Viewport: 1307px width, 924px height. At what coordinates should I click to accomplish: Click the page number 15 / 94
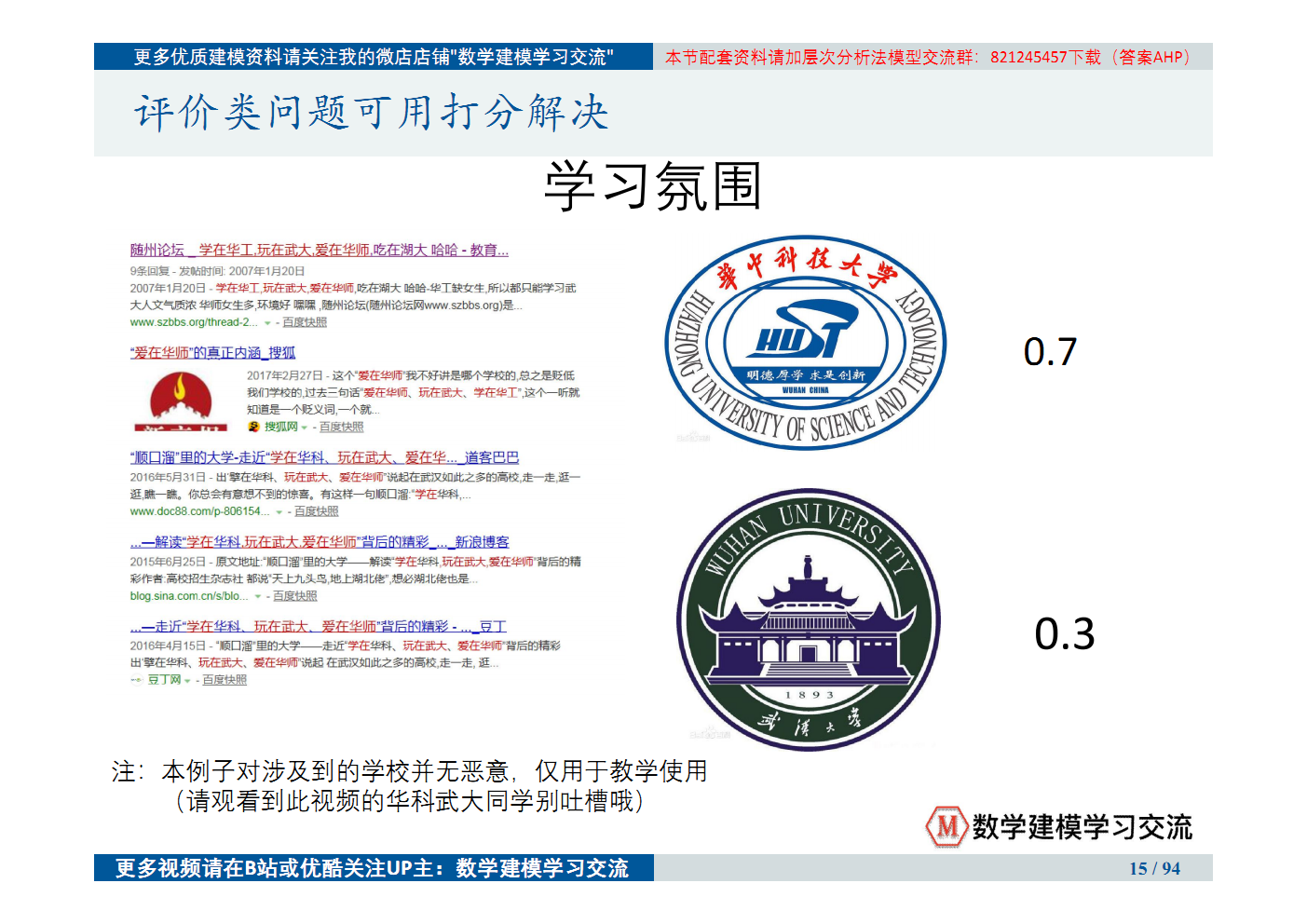tap(1154, 868)
